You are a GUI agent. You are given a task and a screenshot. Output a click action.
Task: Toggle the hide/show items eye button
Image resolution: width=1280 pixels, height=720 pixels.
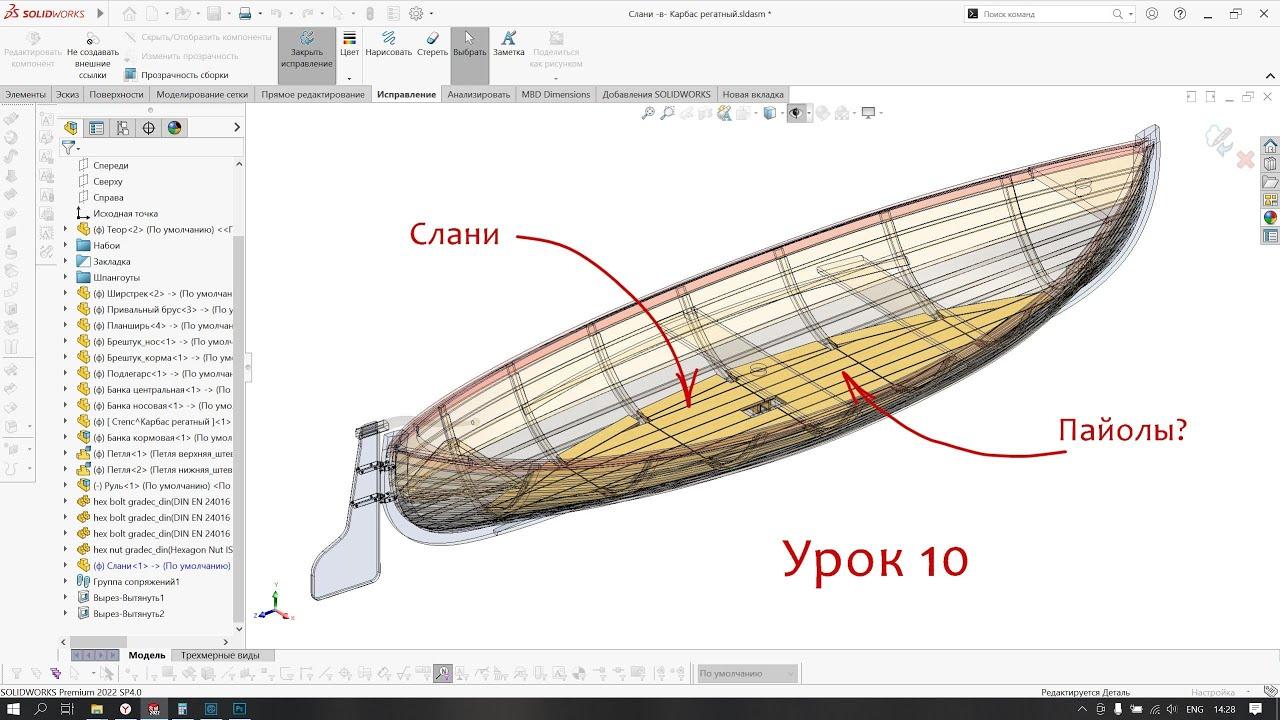coord(796,113)
